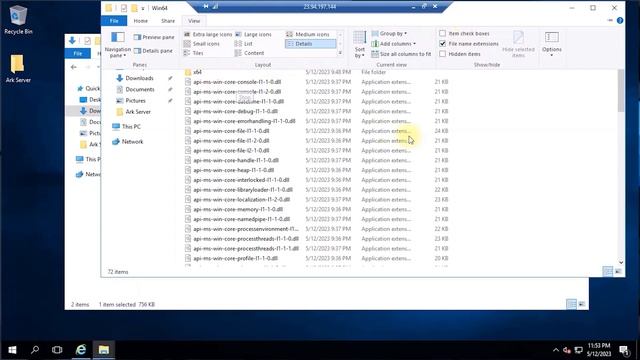Screen dimensions: 640x360
Task: Show hidden tray icons chevron
Action: pyautogui.click(x=556, y=350)
